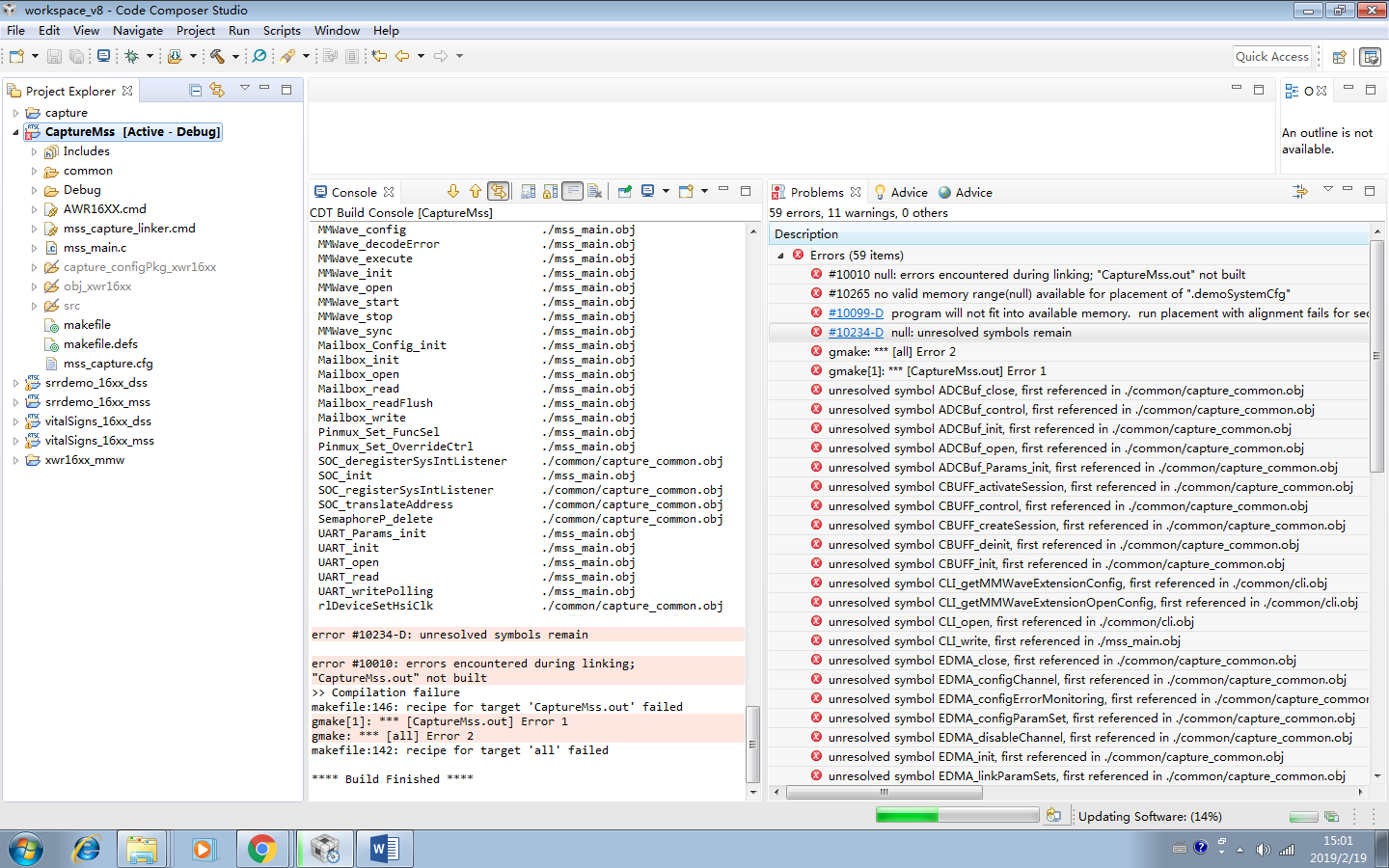Click the Search magnifier toolbar icon
This screenshot has height=868, width=1389.
[259, 56]
